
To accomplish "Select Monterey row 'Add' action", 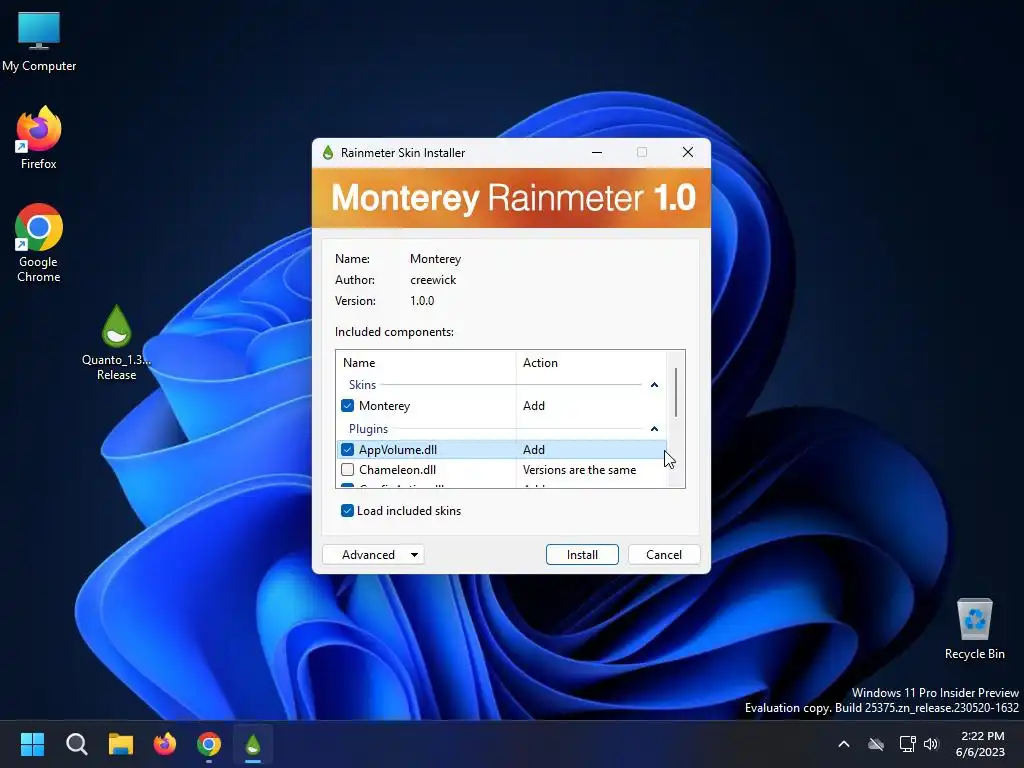I will 534,406.
